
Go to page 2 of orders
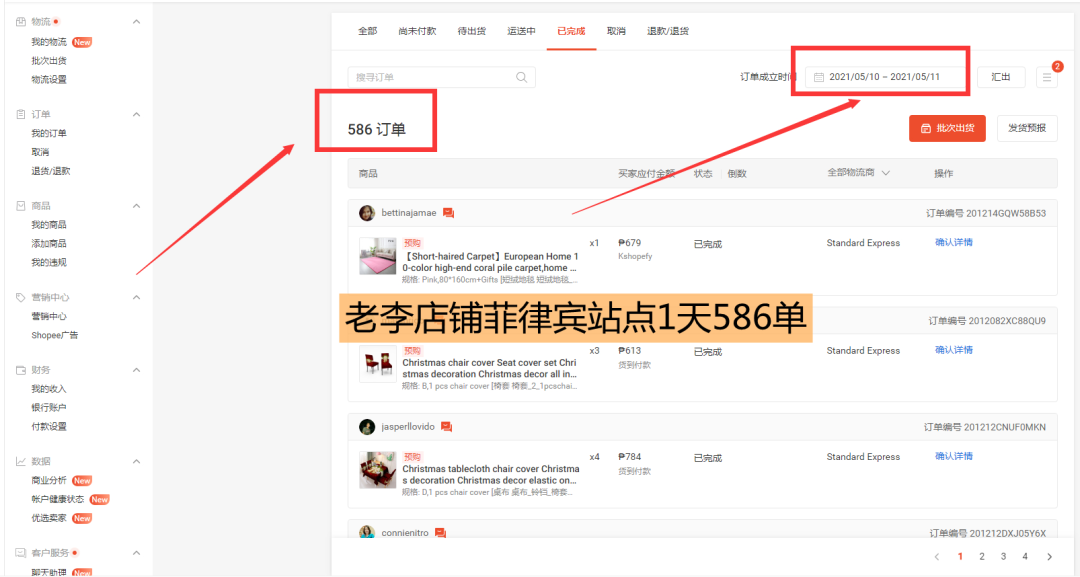click(x=982, y=556)
